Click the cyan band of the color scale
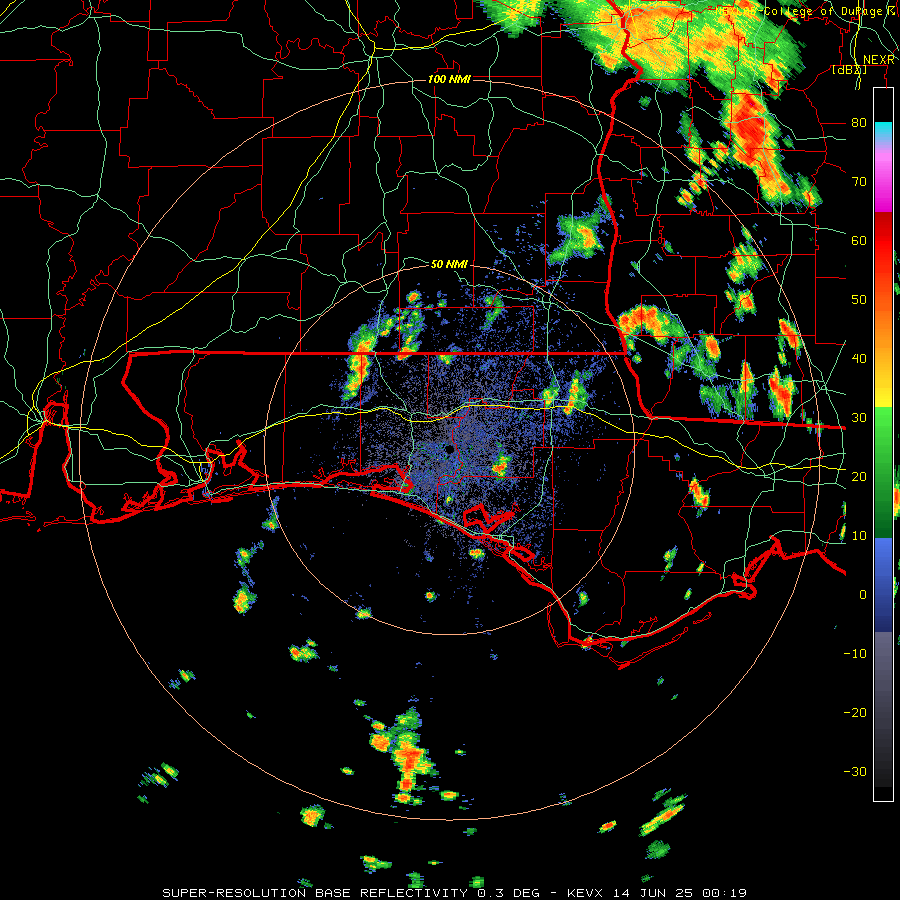900x900 pixels. tap(883, 131)
